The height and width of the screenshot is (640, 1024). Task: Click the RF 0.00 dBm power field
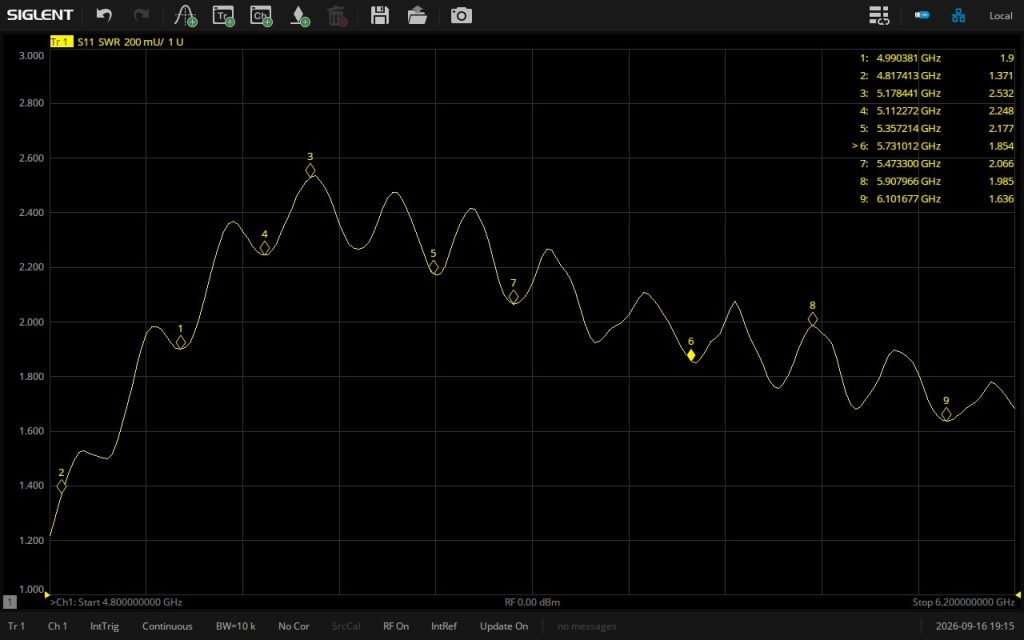pos(532,602)
